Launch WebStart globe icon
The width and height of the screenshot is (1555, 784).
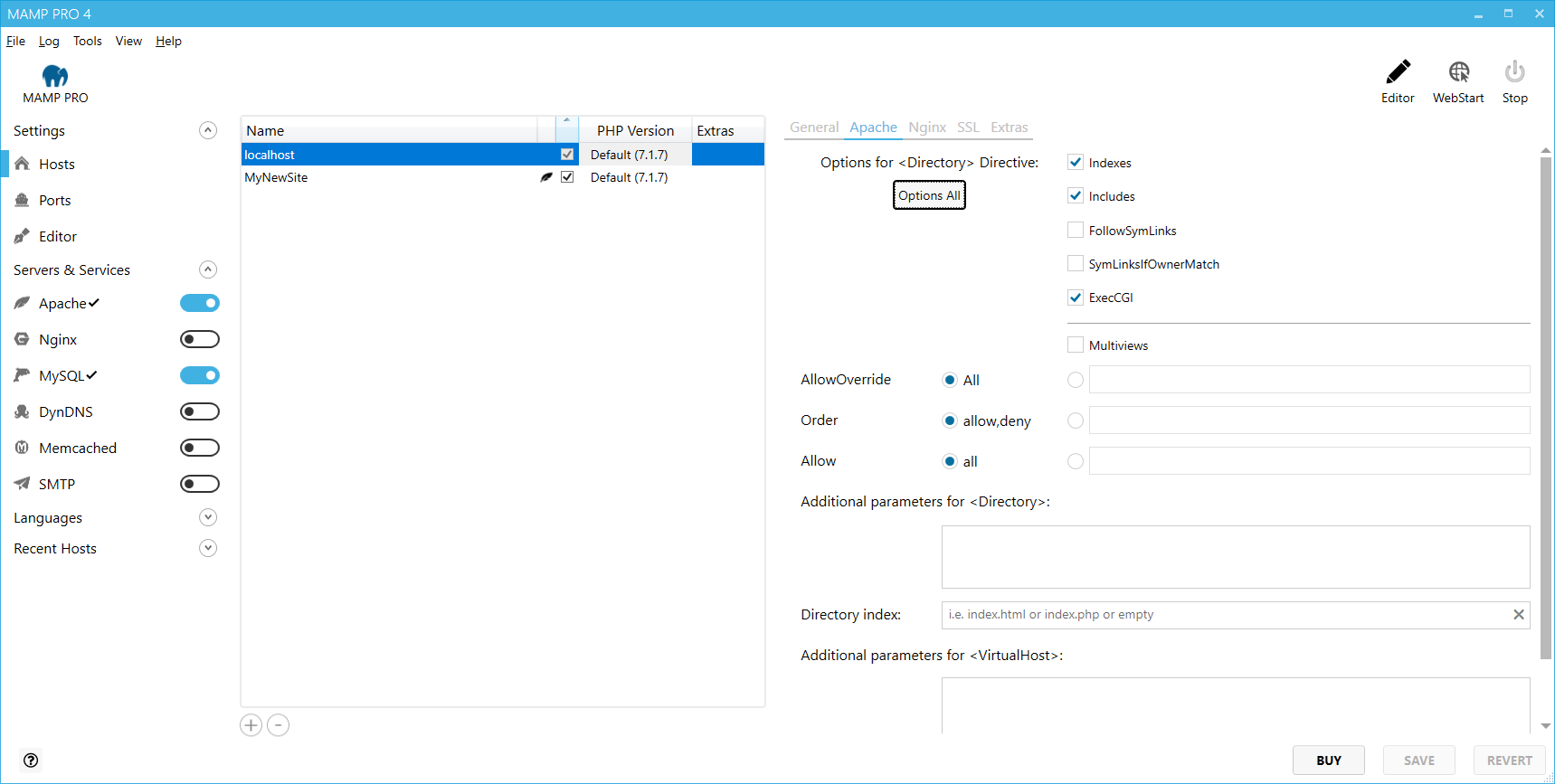1458,71
